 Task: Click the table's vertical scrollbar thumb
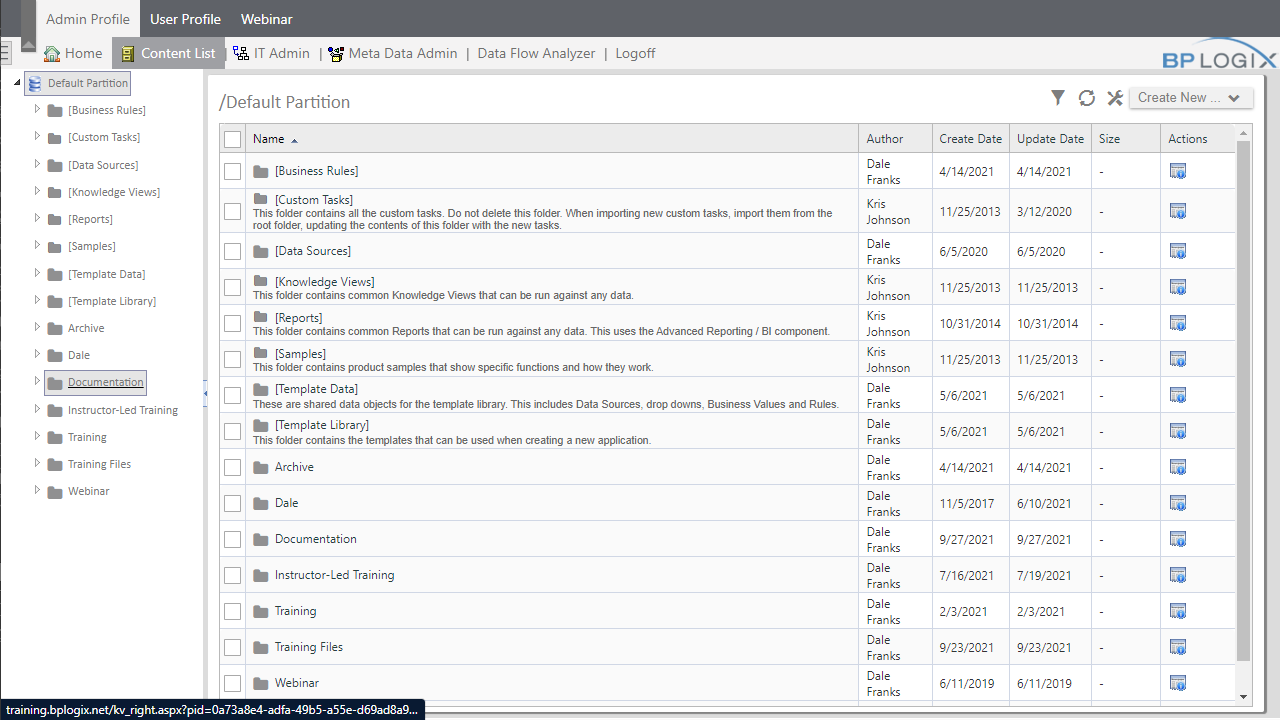[x=1244, y=400]
